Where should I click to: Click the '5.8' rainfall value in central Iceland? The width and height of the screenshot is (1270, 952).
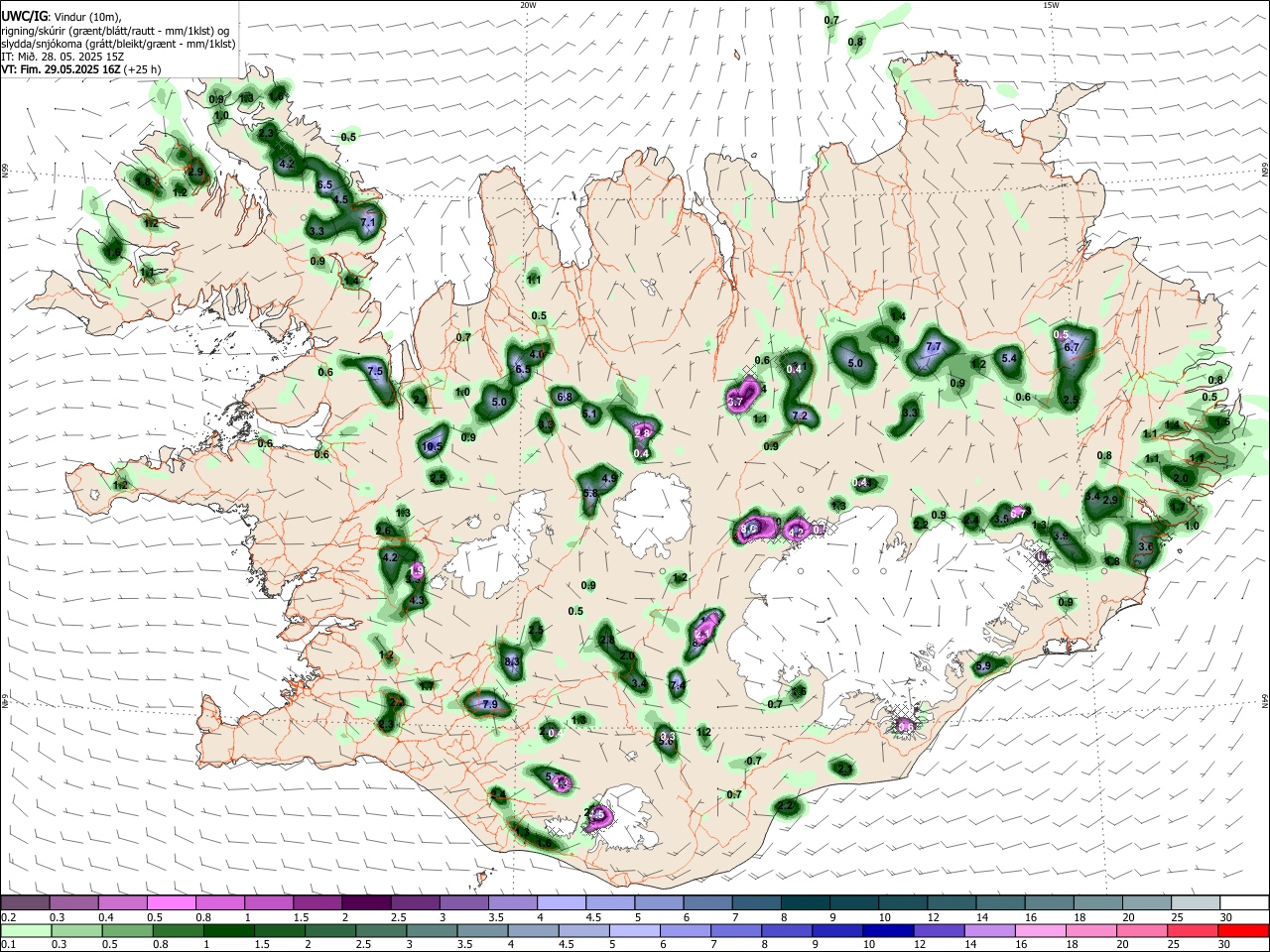589,493
